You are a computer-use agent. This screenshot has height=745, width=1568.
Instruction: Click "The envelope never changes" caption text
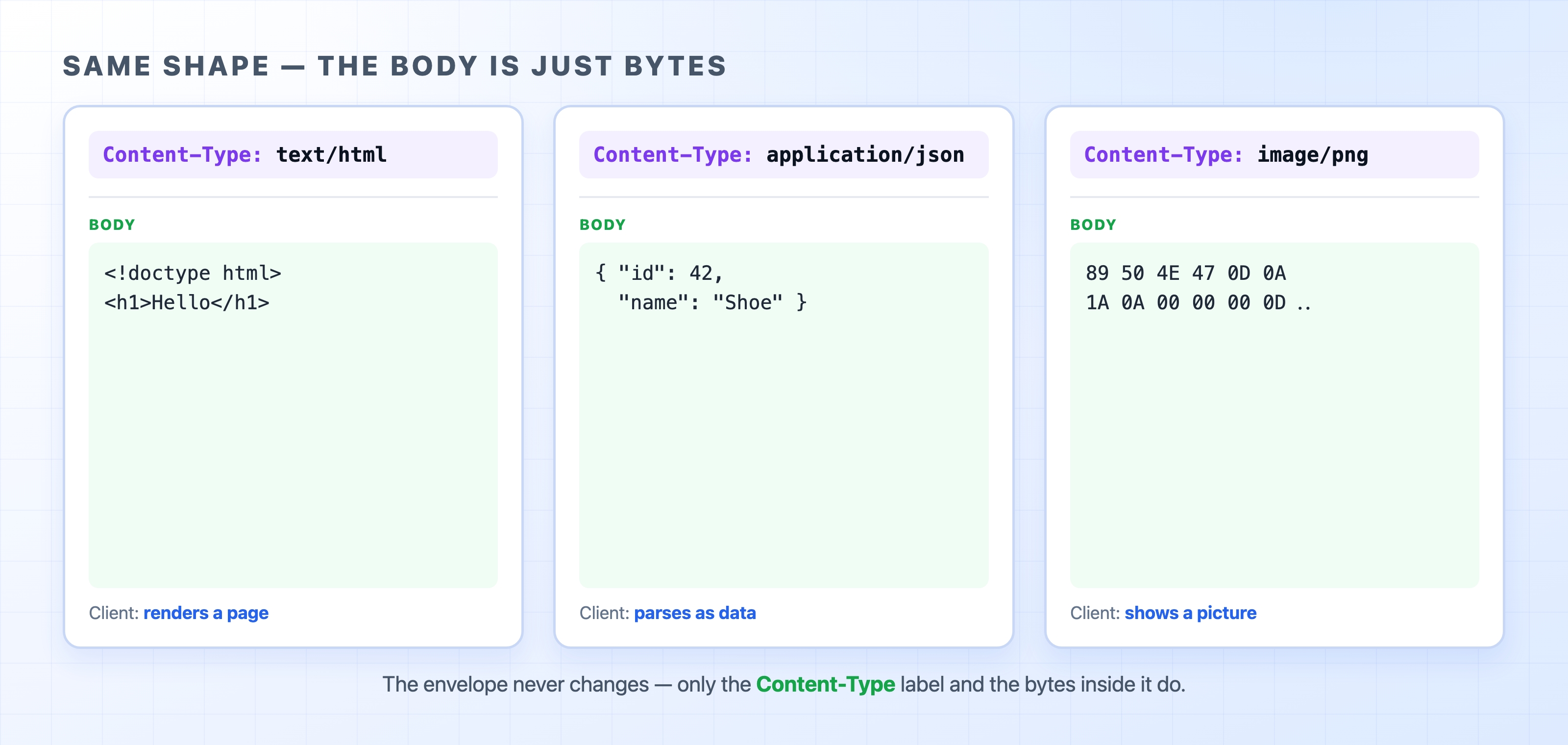point(515,685)
